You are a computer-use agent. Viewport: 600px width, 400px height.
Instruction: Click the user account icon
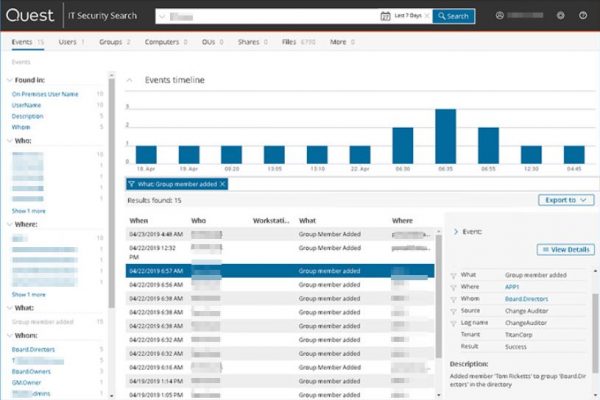(x=500, y=16)
